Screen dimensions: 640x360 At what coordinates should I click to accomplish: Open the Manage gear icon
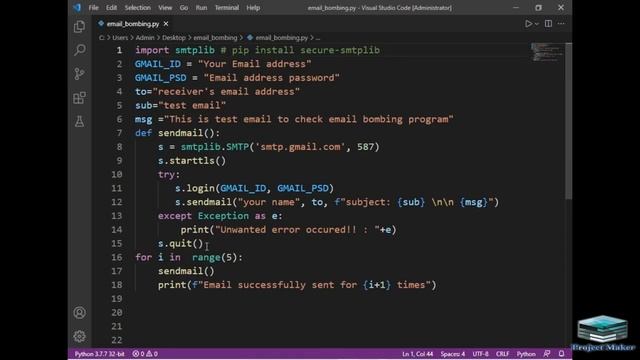point(80,336)
